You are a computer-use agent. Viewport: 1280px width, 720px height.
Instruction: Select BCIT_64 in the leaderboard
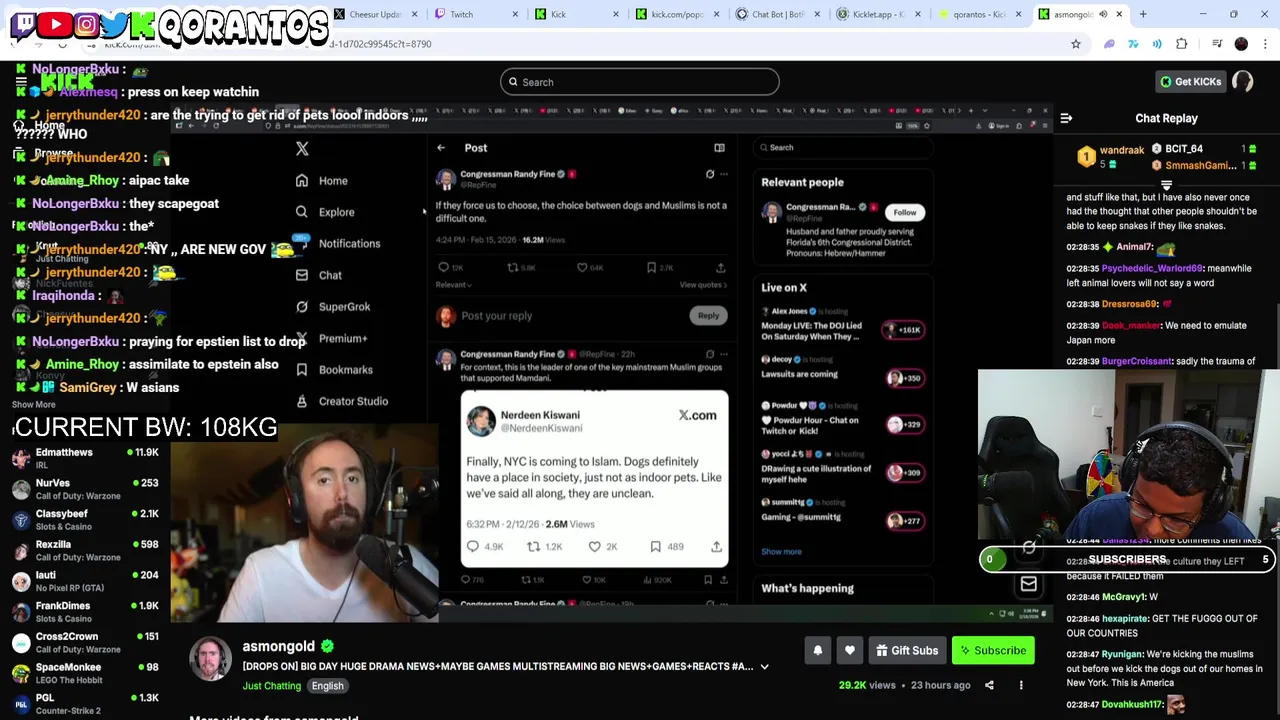[x=1183, y=149]
